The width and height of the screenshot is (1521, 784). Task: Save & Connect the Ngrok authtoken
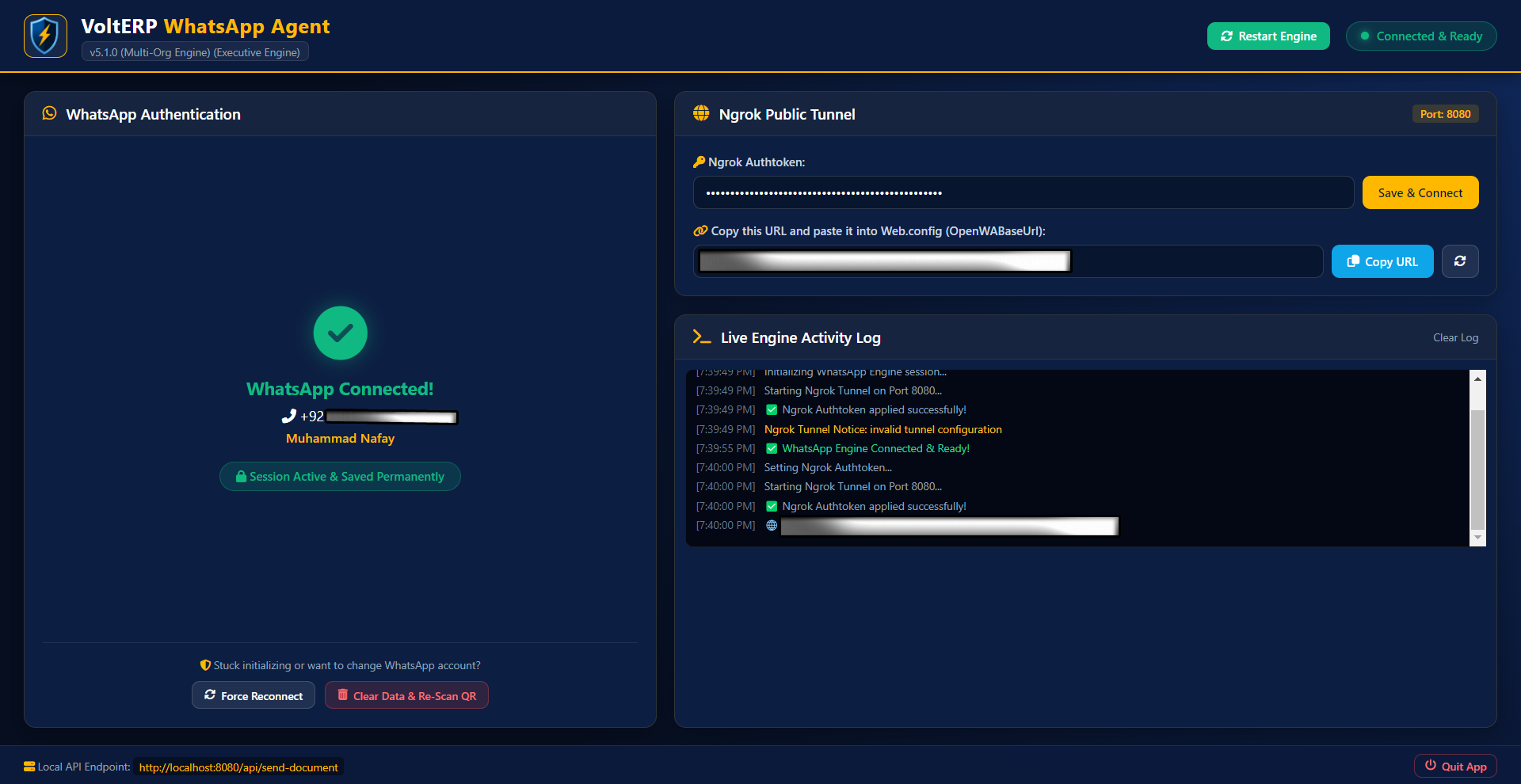[1420, 192]
